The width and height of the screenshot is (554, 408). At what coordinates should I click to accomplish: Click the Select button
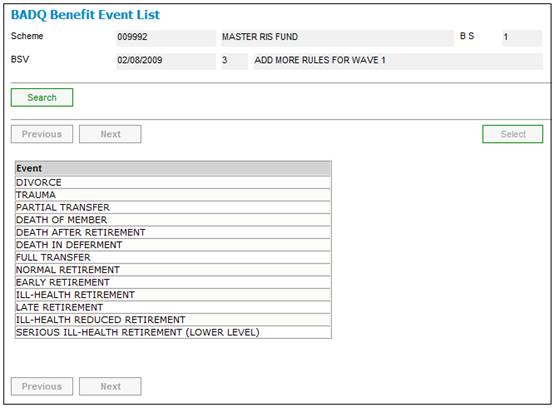pyautogui.click(x=513, y=134)
